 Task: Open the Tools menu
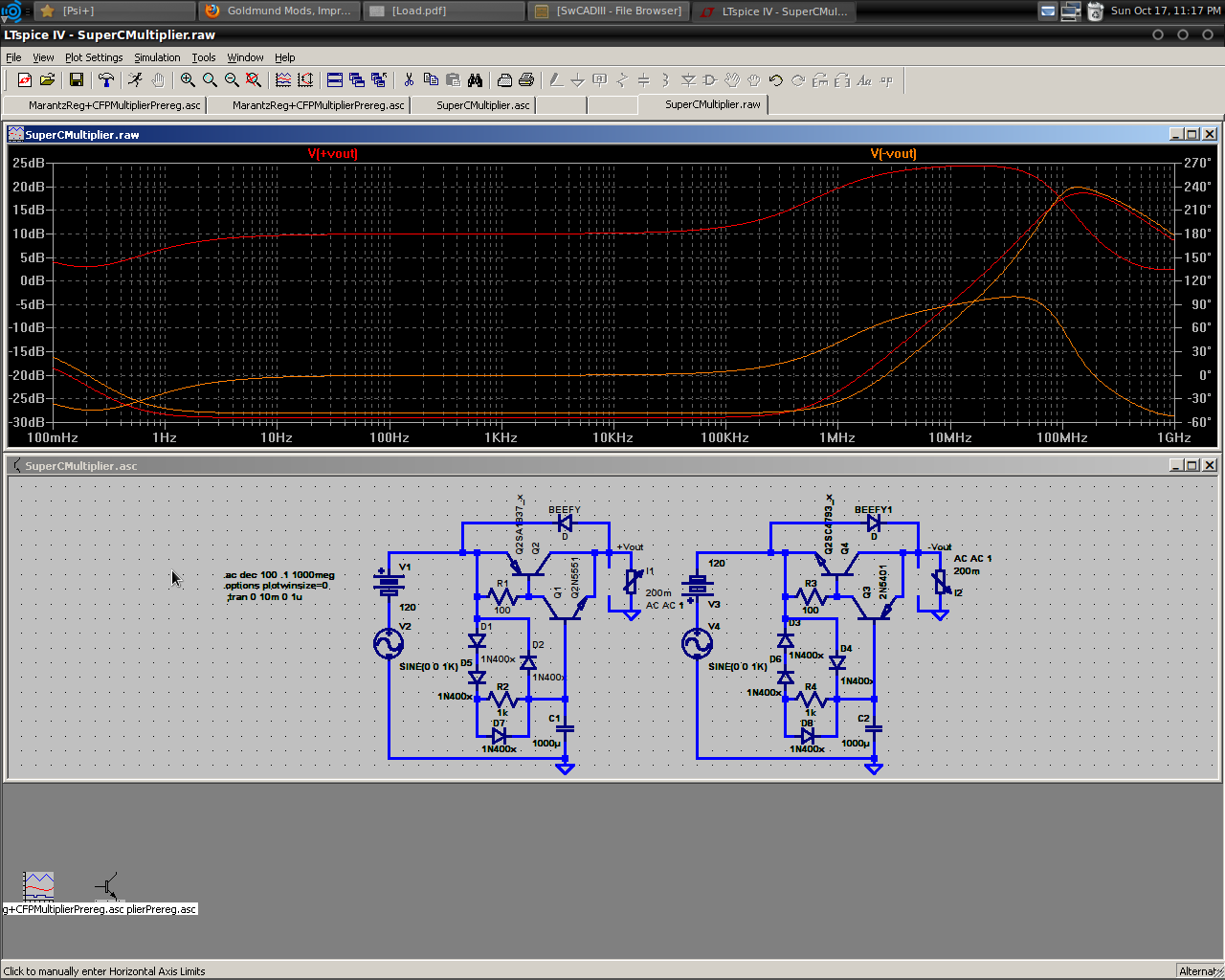(204, 57)
